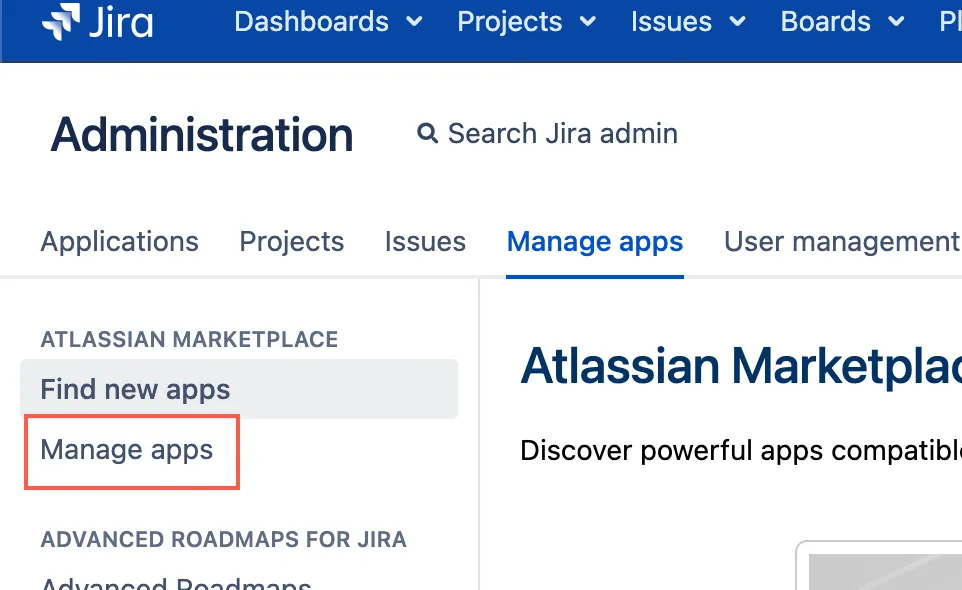Open the Boards menu
Screen dimensions: 962x590
click(825, 21)
